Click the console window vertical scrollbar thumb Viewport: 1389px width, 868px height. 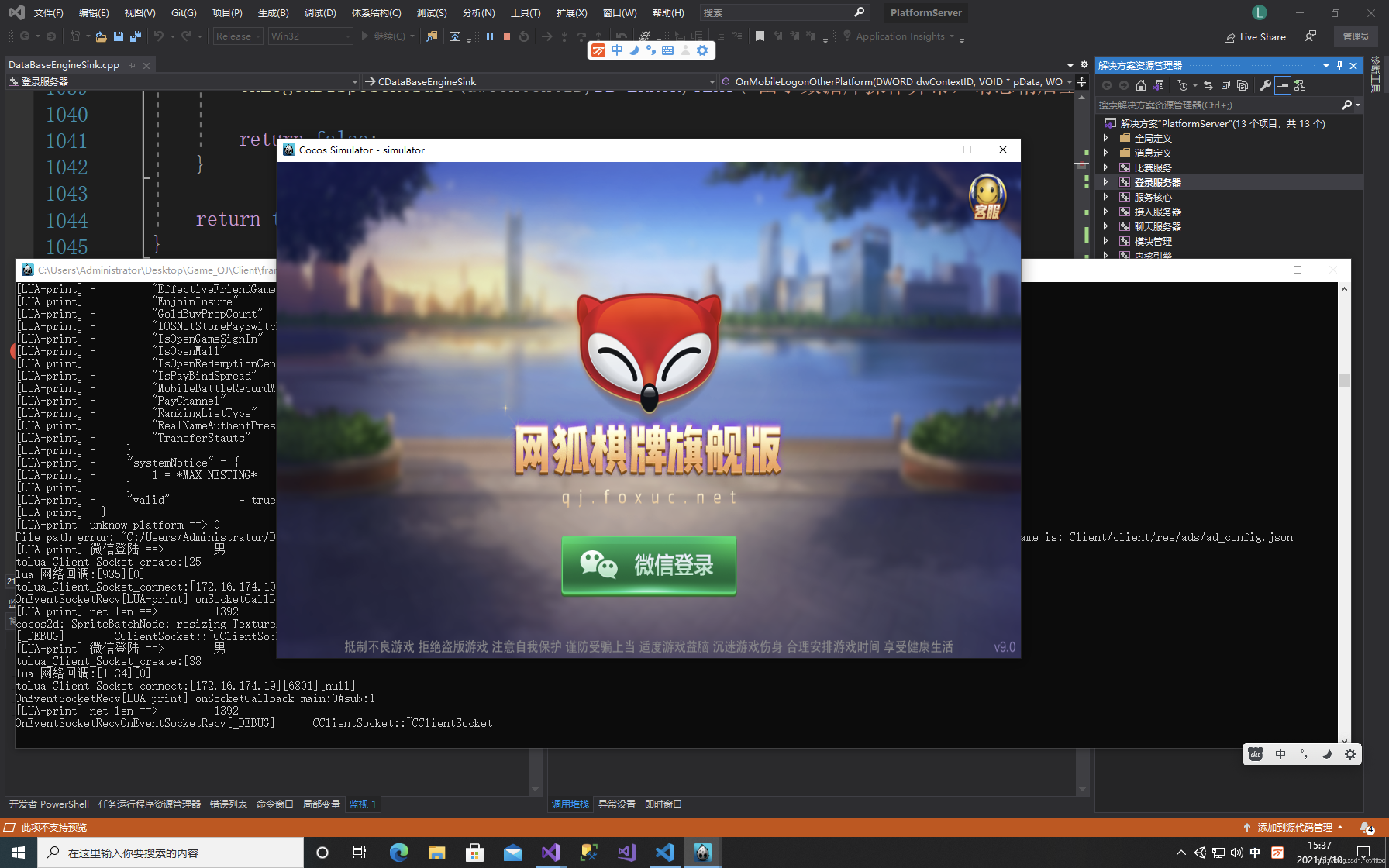pyautogui.click(x=1344, y=379)
